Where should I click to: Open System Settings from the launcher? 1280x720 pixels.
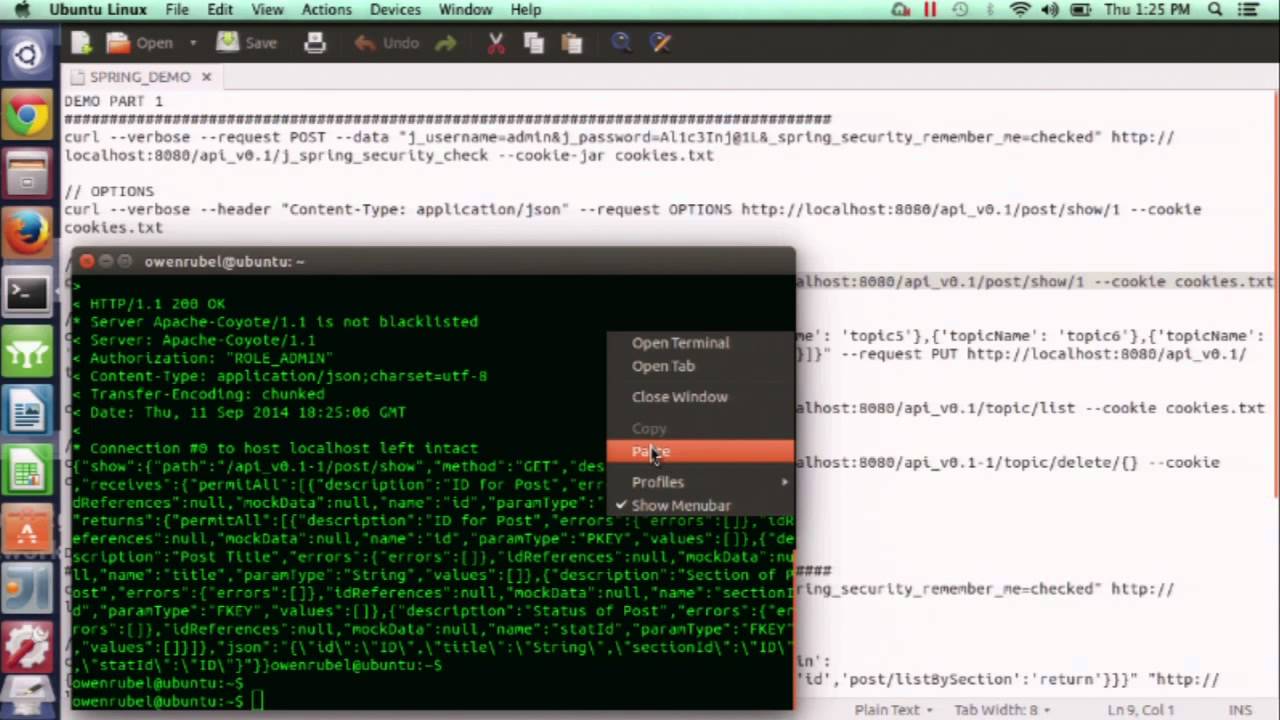tap(27, 647)
